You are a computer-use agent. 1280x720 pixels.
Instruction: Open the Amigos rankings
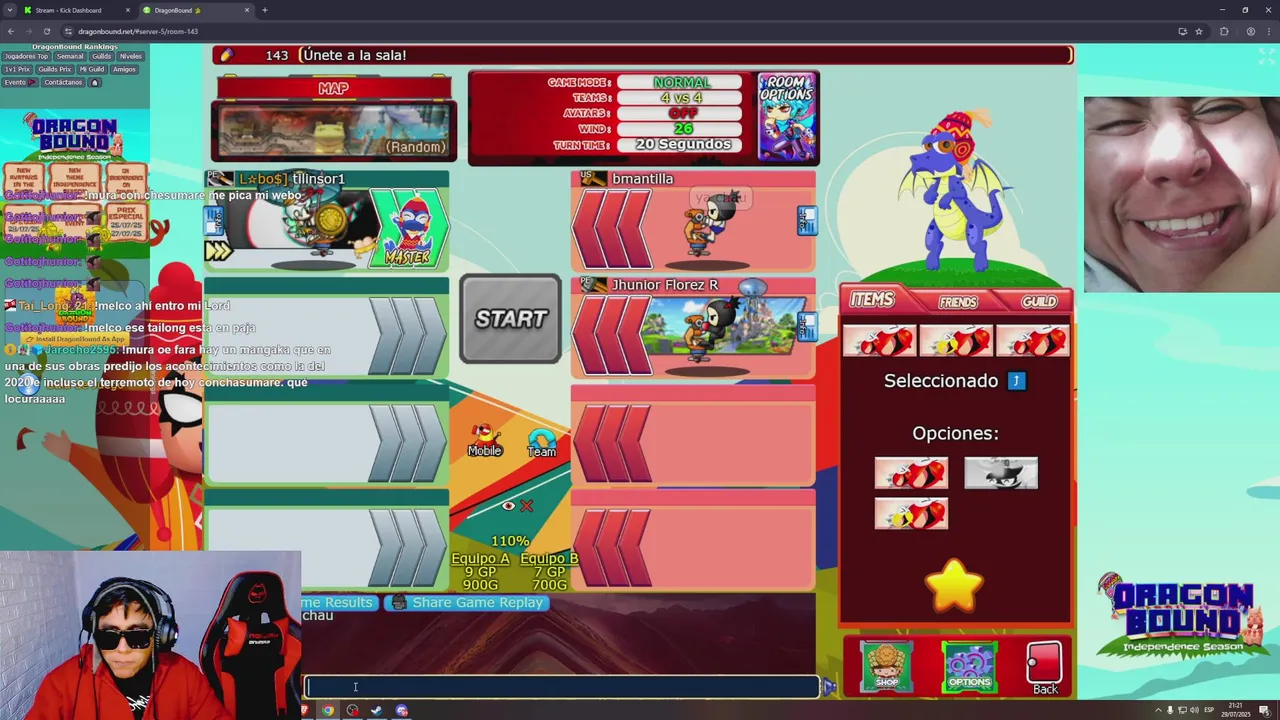click(124, 69)
